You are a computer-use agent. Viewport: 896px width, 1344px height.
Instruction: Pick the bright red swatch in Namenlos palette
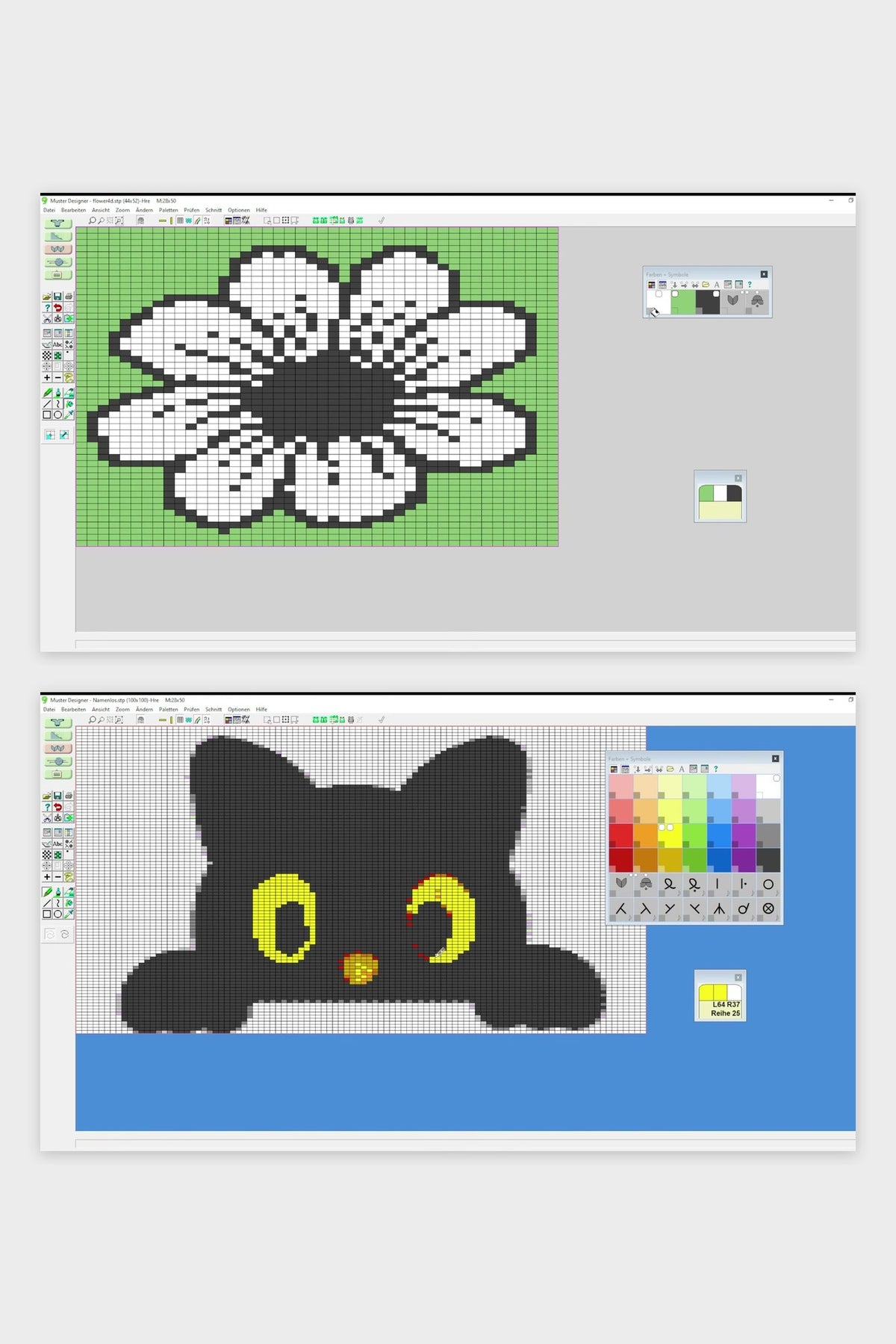click(621, 835)
